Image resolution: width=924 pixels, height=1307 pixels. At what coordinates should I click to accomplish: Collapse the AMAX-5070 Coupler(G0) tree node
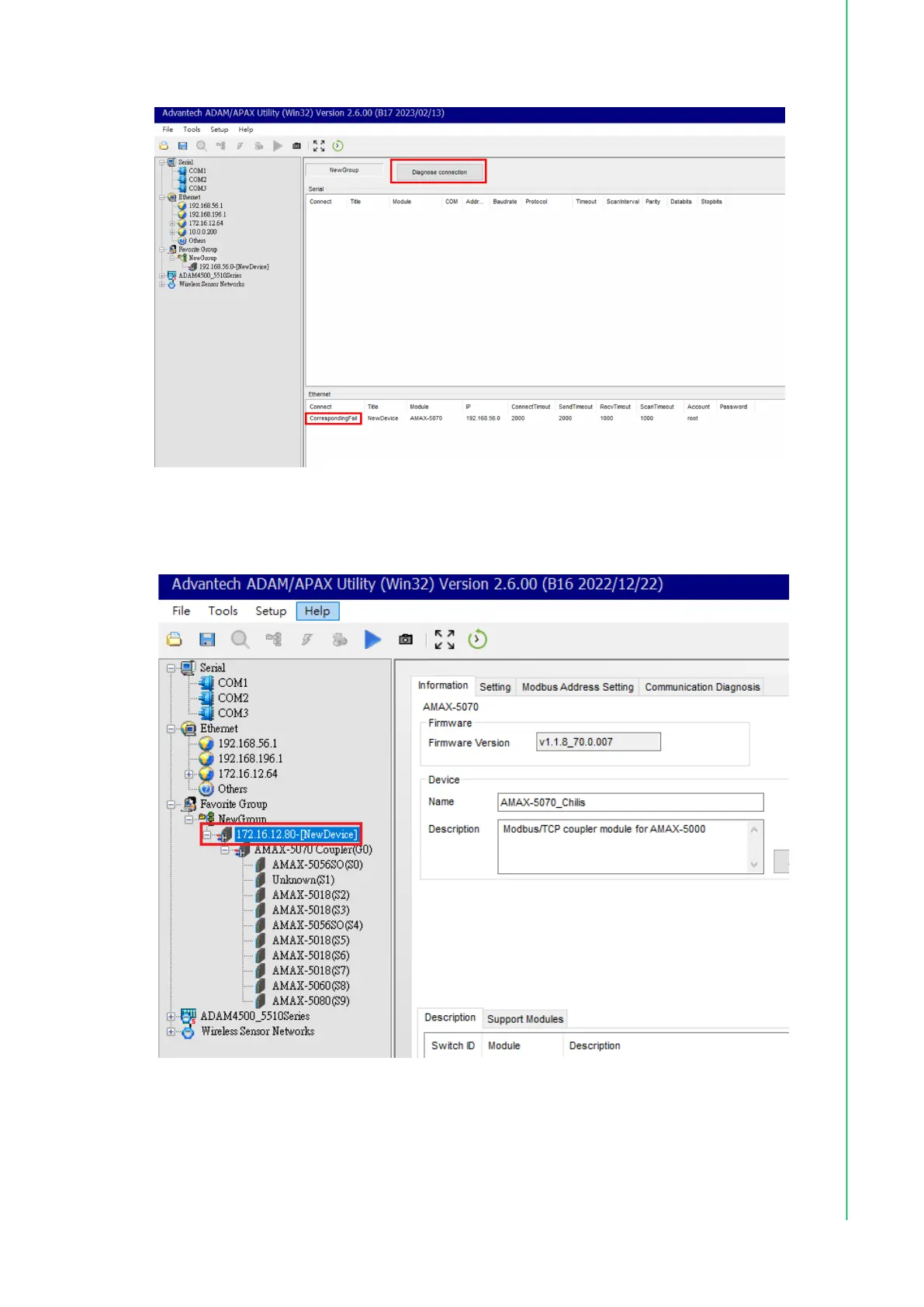224,851
